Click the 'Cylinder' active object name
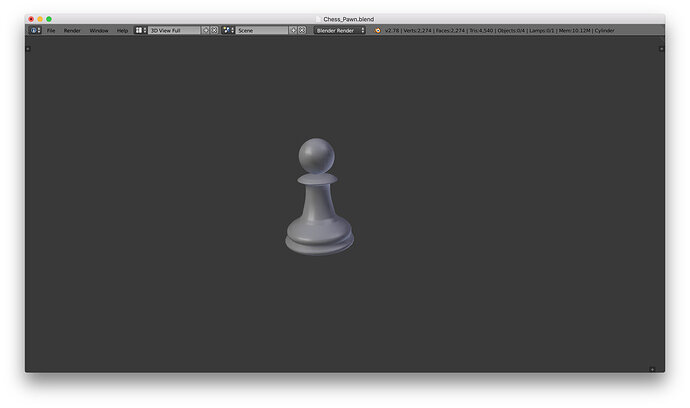690x408 pixels. tap(605, 30)
